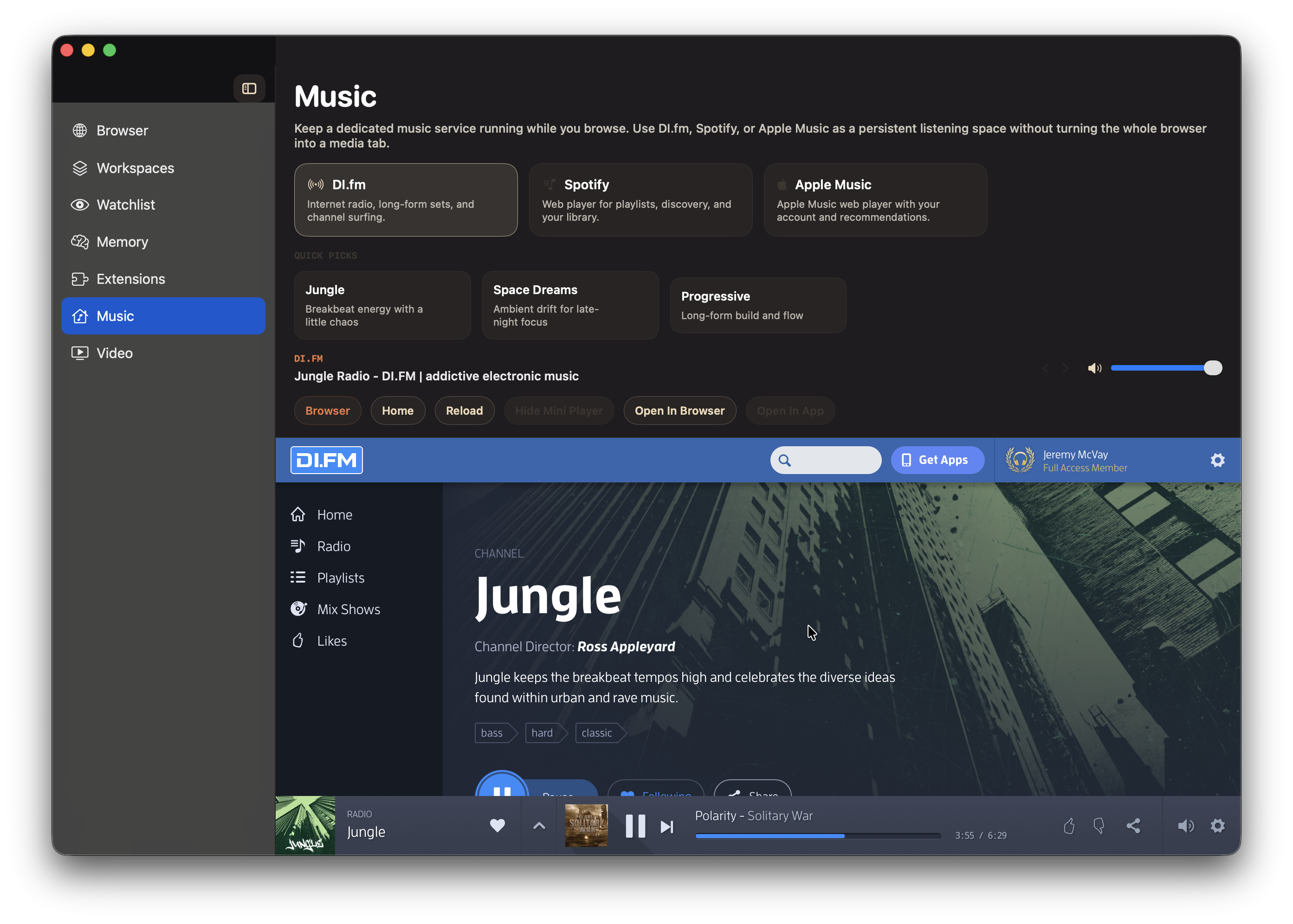Click the Solitary War album art
1293x924 pixels.
point(586,826)
